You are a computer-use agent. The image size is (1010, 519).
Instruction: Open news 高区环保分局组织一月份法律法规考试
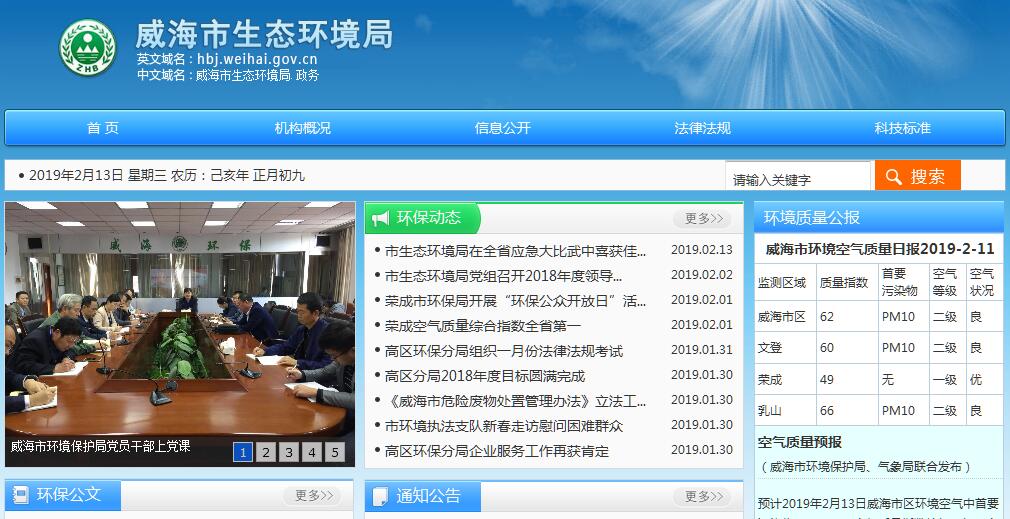coord(504,352)
